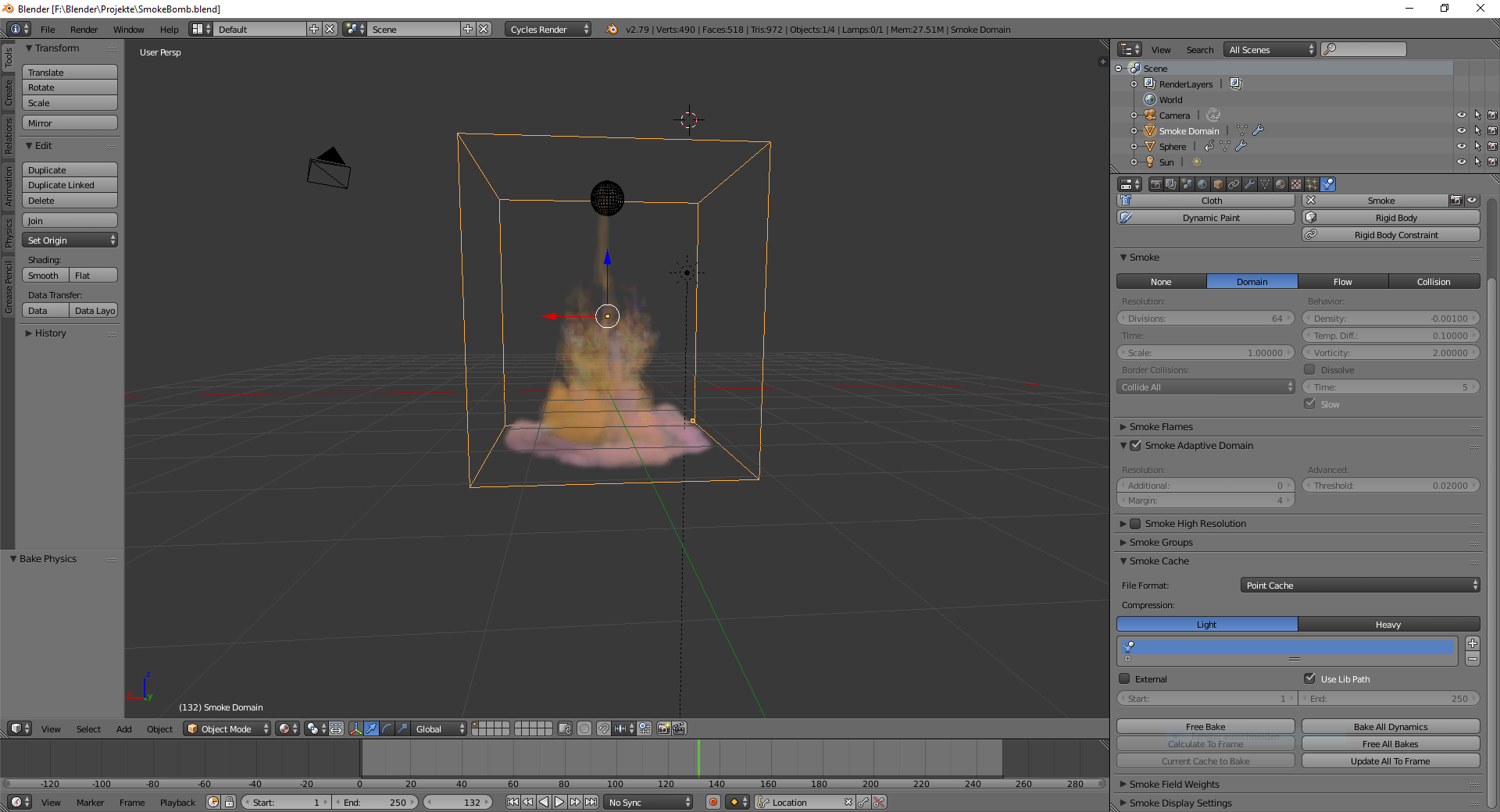The height and width of the screenshot is (812, 1500).
Task: Toggle the snap magnet icon
Action: pyautogui.click(x=604, y=728)
